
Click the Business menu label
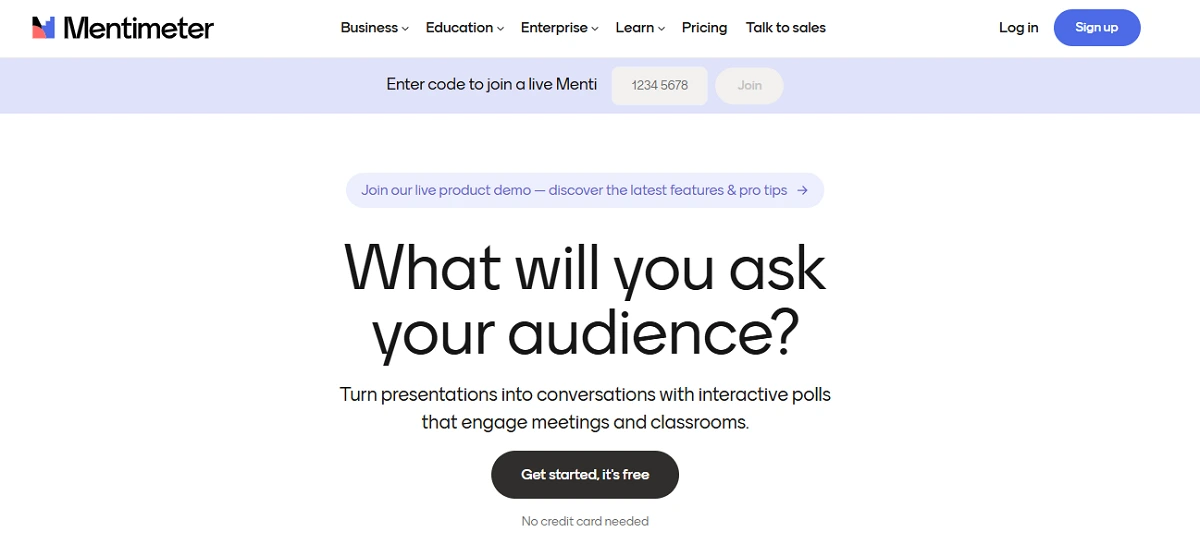point(369,28)
